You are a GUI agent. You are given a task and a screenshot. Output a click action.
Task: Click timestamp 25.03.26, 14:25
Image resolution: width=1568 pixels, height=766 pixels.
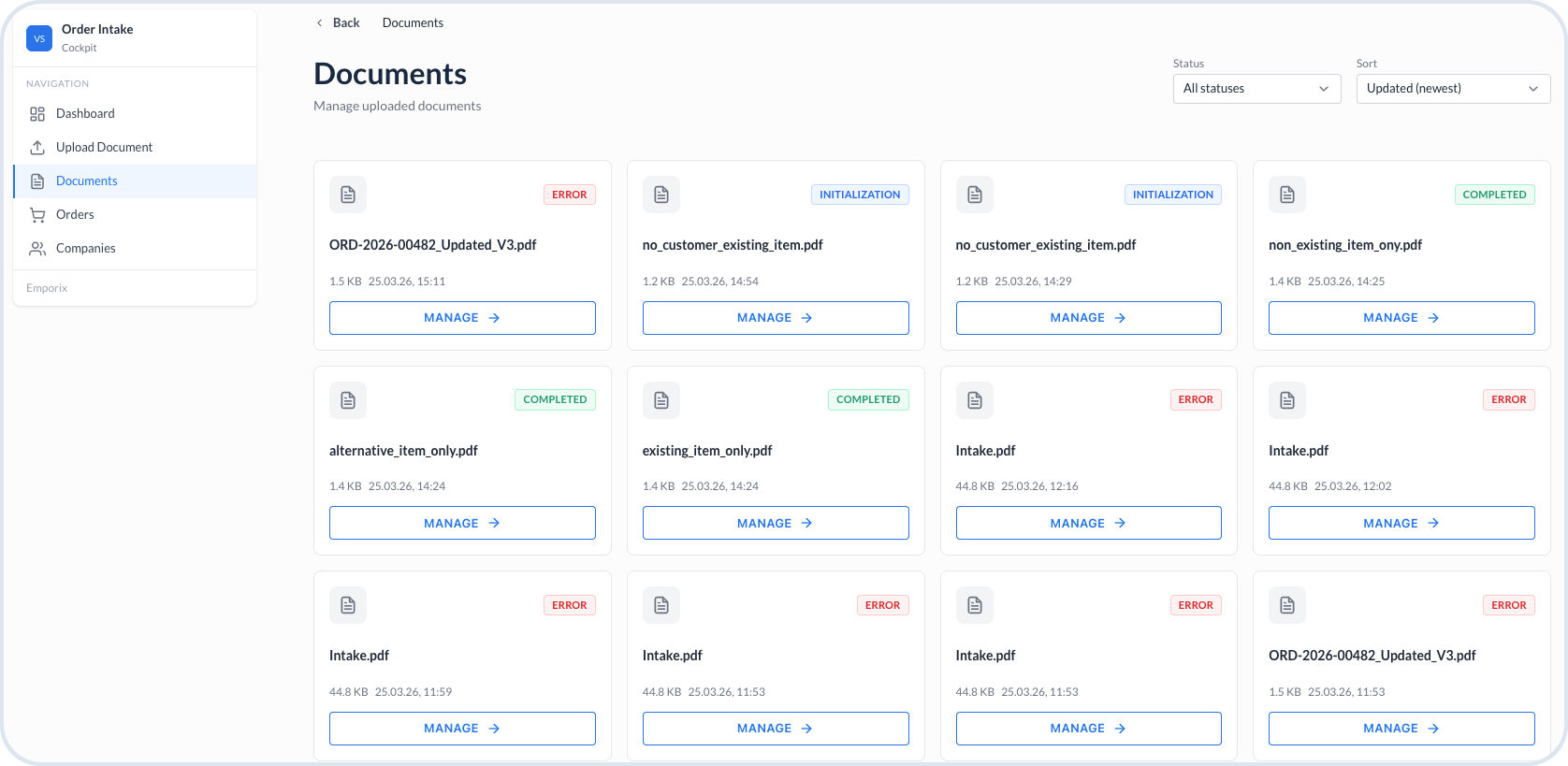pos(1346,282)
